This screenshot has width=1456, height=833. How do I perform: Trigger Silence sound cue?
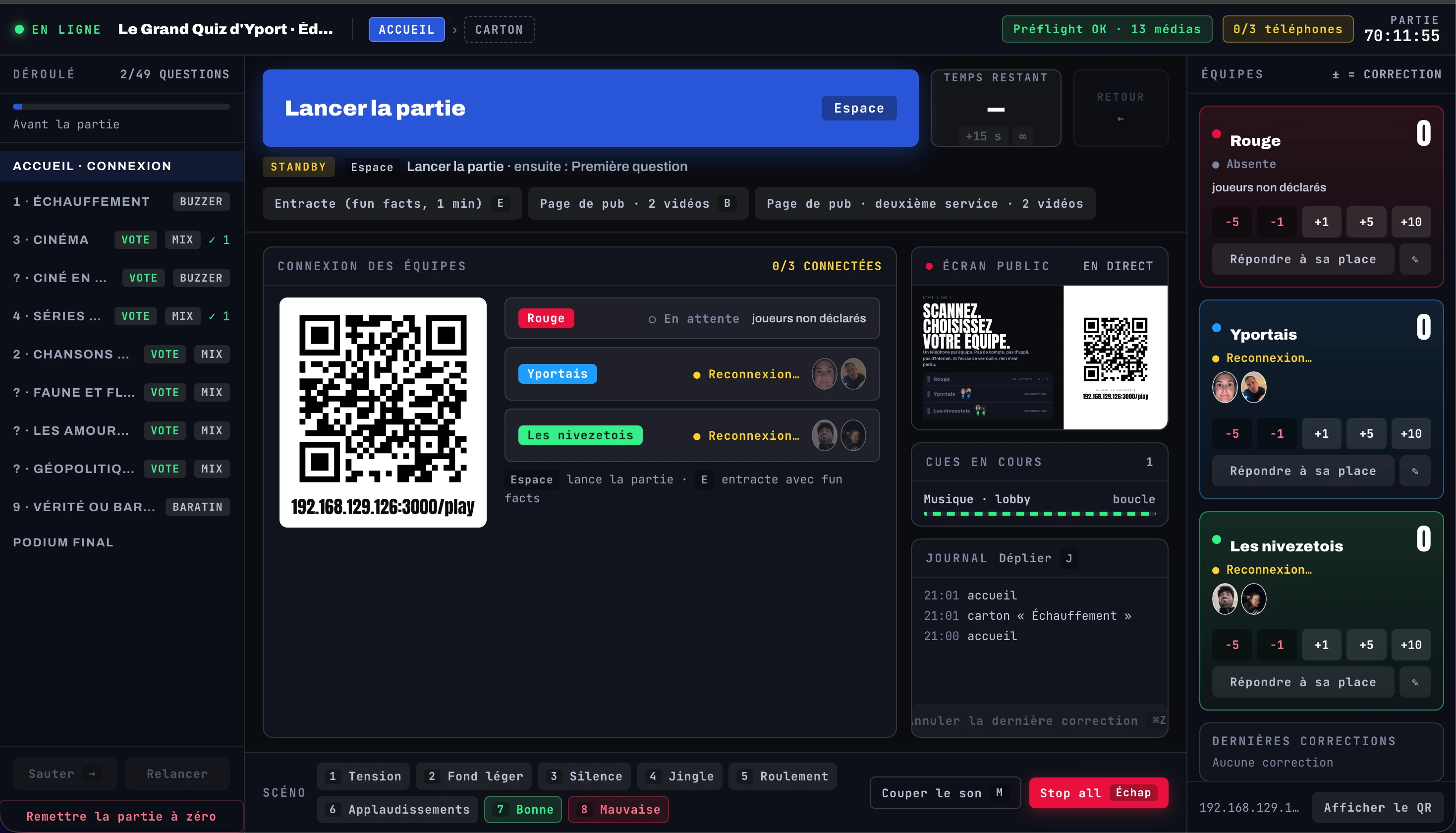coord(584,776)
